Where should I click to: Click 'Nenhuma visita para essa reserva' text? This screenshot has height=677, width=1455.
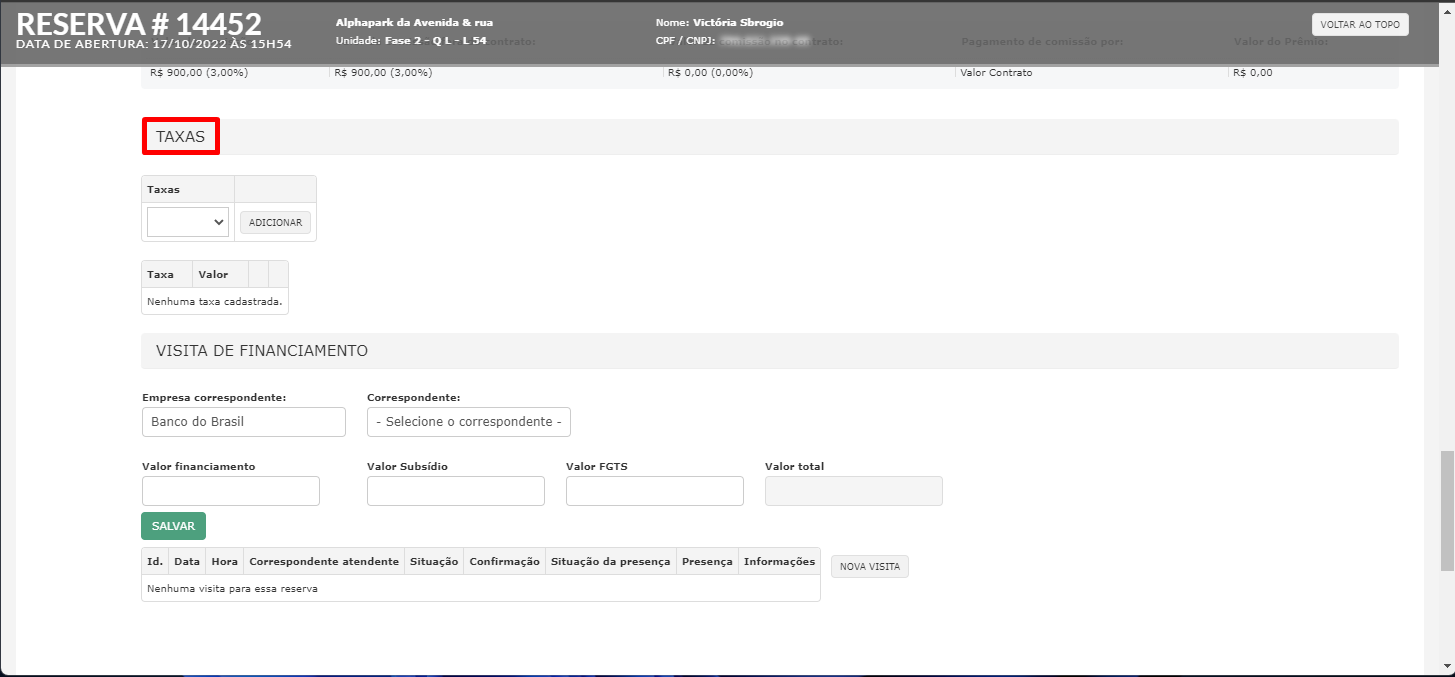232,589
